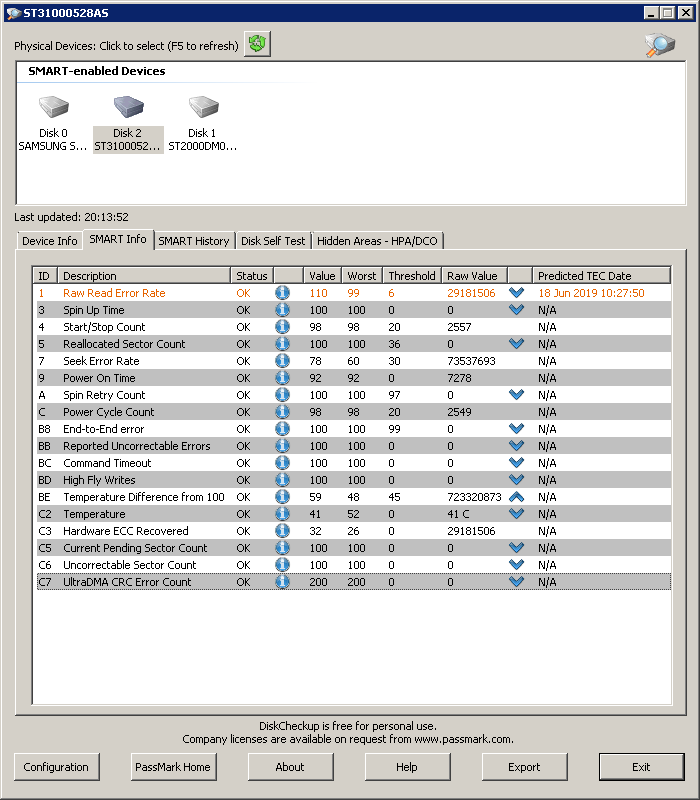Open info icon for Reallocated Sector Count
This screenshot has width=700, height=800.
point(282,344)
